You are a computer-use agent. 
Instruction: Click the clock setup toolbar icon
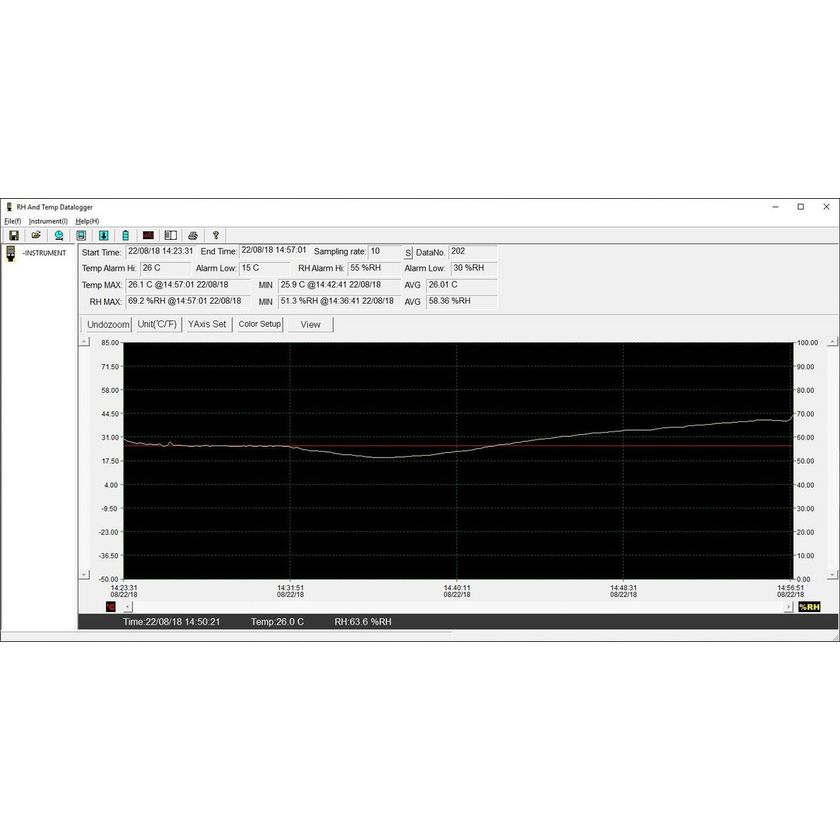click(59, 235)
